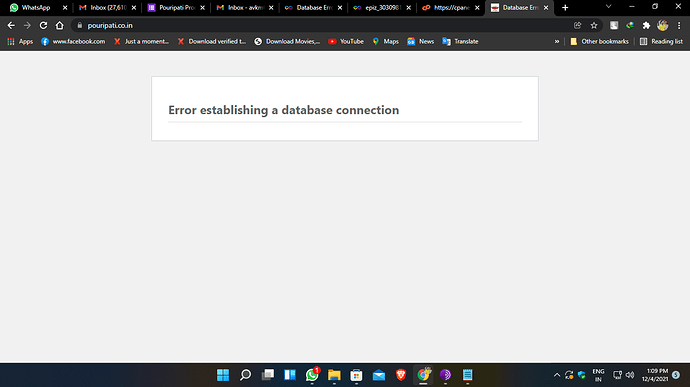Open the Windows Start menu
The image size is (690, 387).
[x=223, y=375]
